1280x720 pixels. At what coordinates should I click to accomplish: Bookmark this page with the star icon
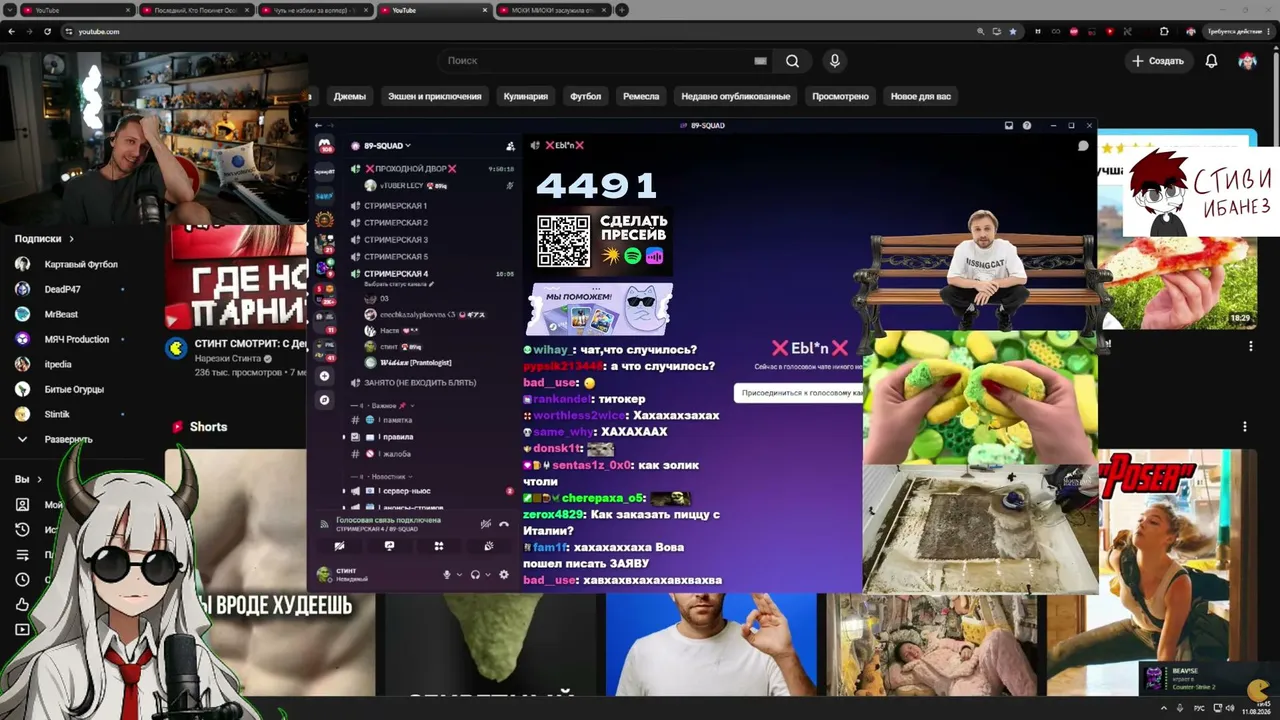[x=1013, y=31]
